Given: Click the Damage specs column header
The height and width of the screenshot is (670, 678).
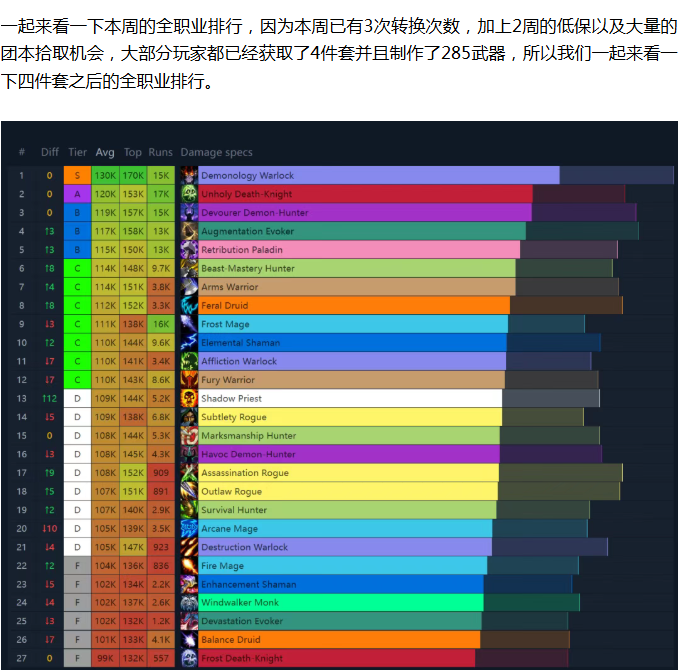Looking at the screenshot, I should pos(216,153).
